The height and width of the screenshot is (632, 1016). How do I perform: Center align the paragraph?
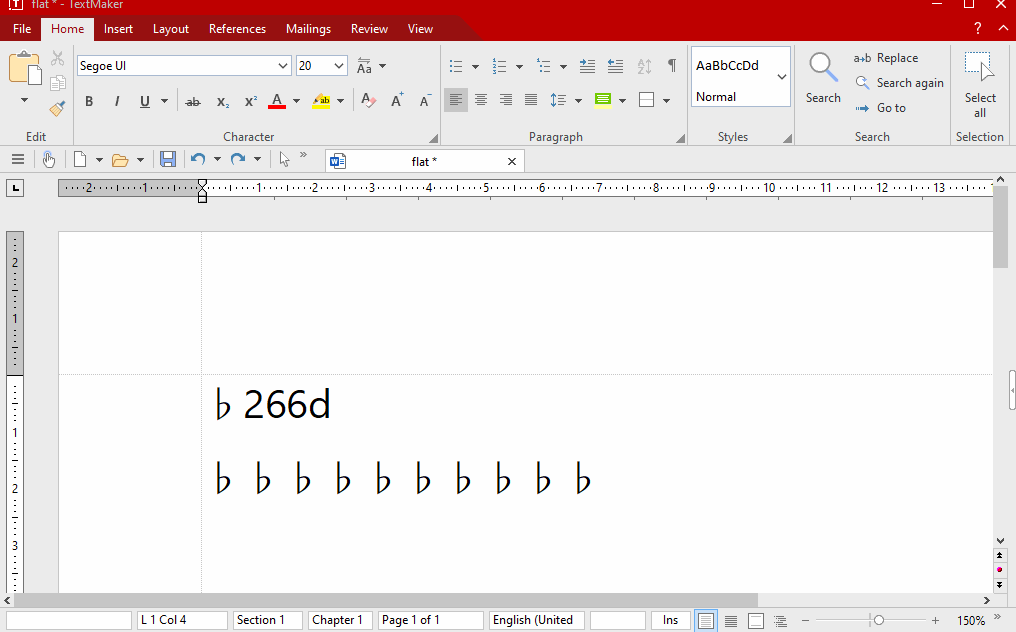[481, 100]
